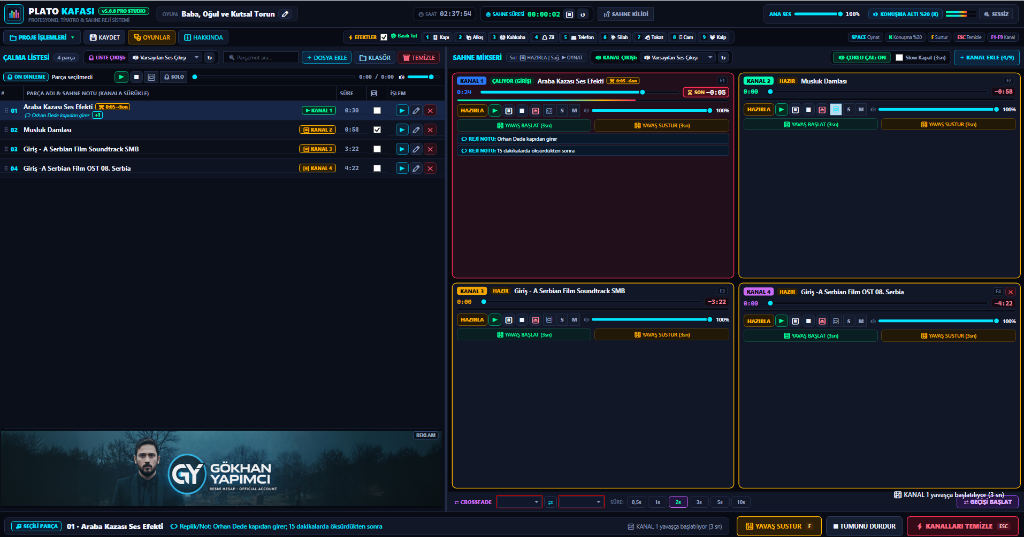The height and width of the screenshot is (537, 1024).
Task: Click Tümünü Durdur to stop all
Action: 864,526
